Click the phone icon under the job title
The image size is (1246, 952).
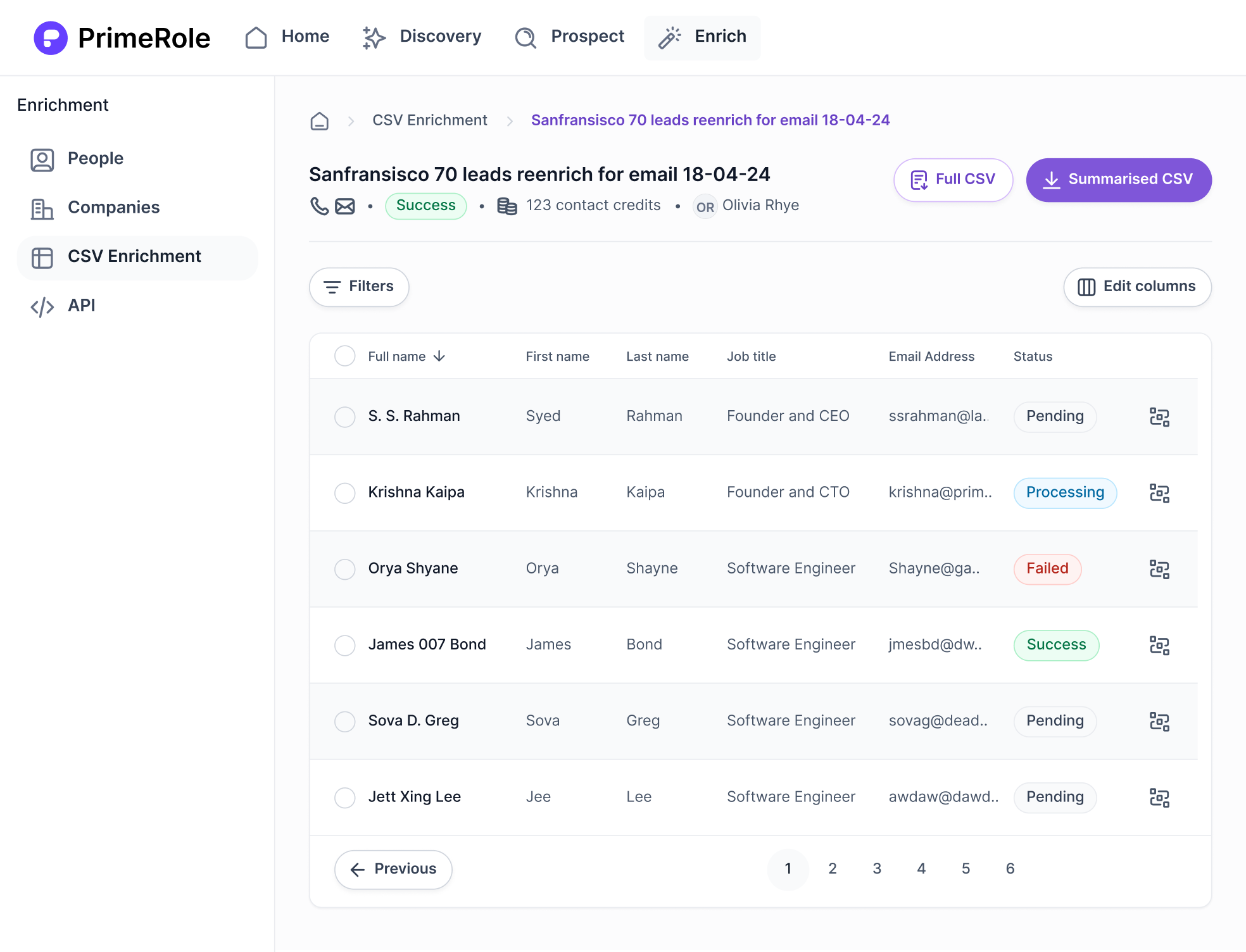coord(319,206)
